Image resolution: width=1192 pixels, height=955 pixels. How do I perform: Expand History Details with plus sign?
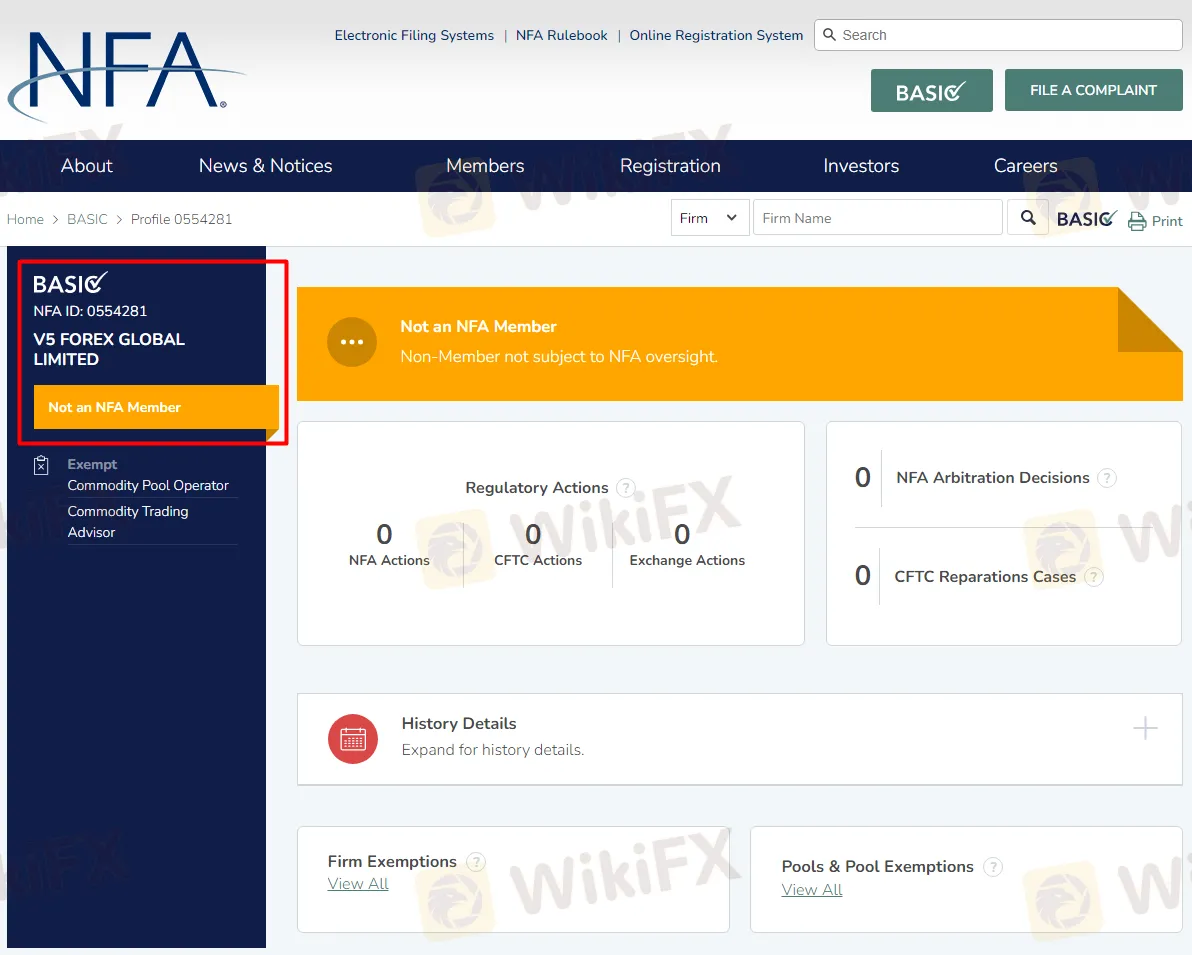tap(1145, 728)
